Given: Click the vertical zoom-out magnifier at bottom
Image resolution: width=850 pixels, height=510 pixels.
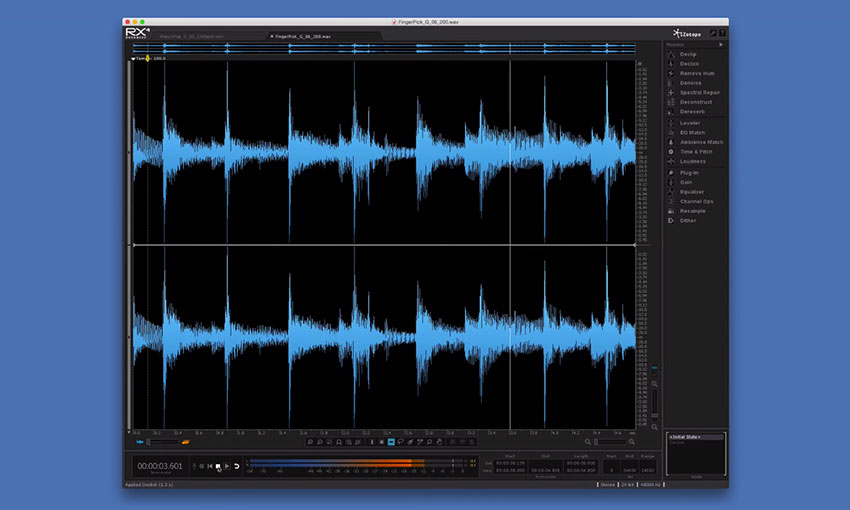Looking at the screenshot, I should [x=654, y=427].
